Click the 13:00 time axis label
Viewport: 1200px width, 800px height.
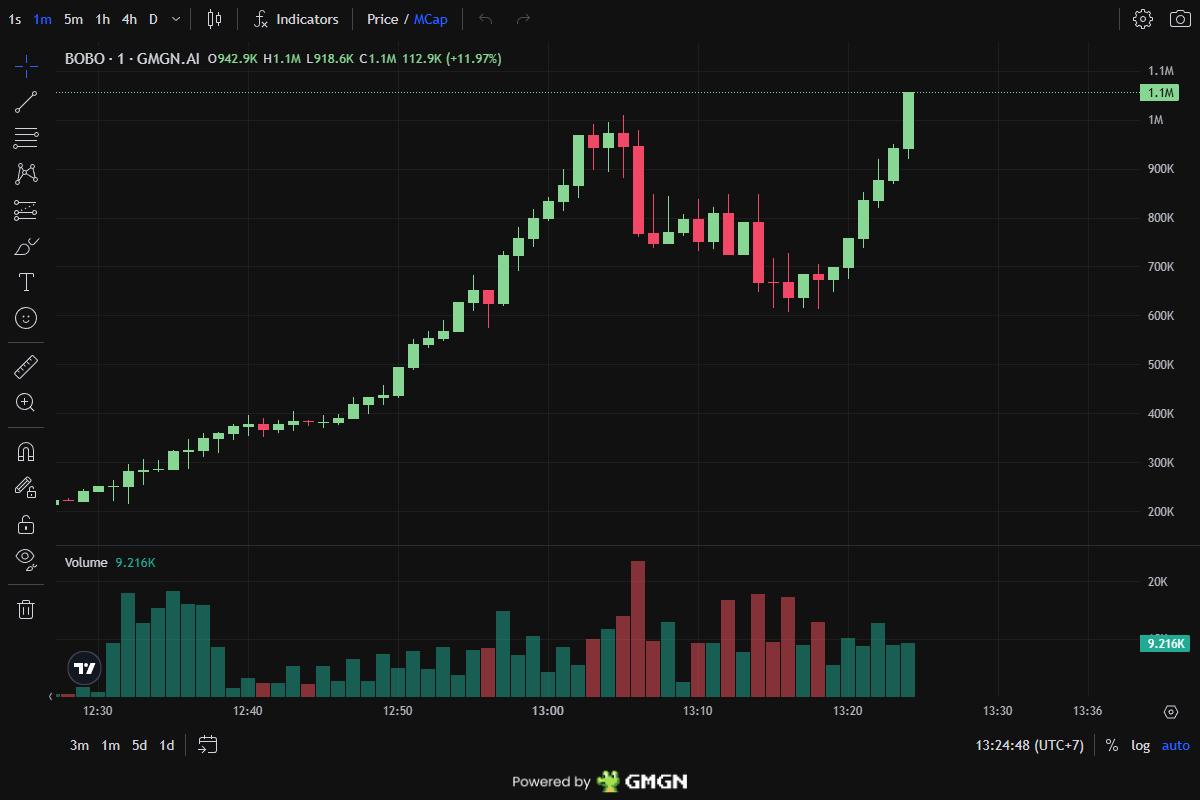[548, 711]
